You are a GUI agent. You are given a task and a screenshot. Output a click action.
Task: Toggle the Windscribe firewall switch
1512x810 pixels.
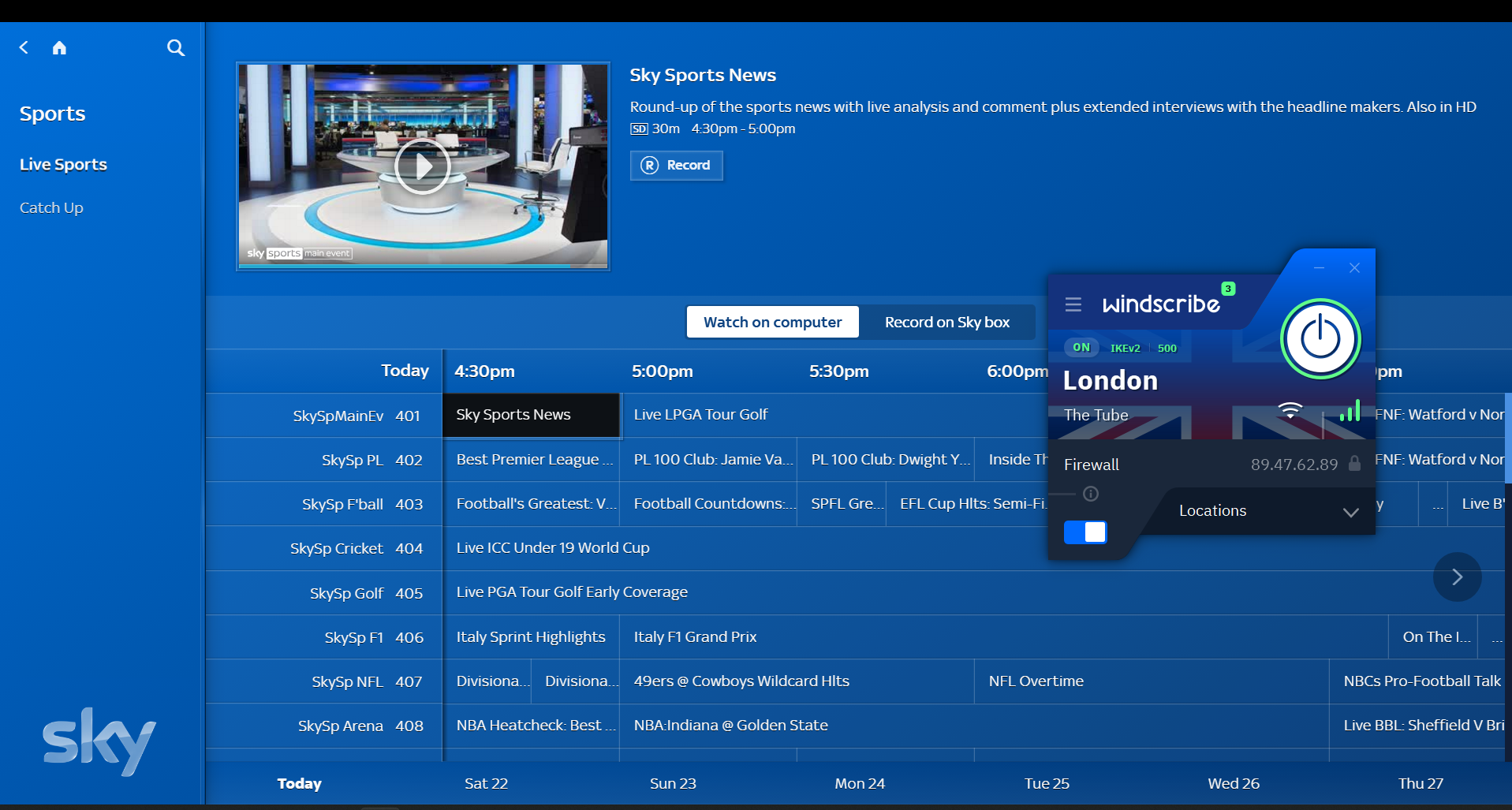point(1085,532)
